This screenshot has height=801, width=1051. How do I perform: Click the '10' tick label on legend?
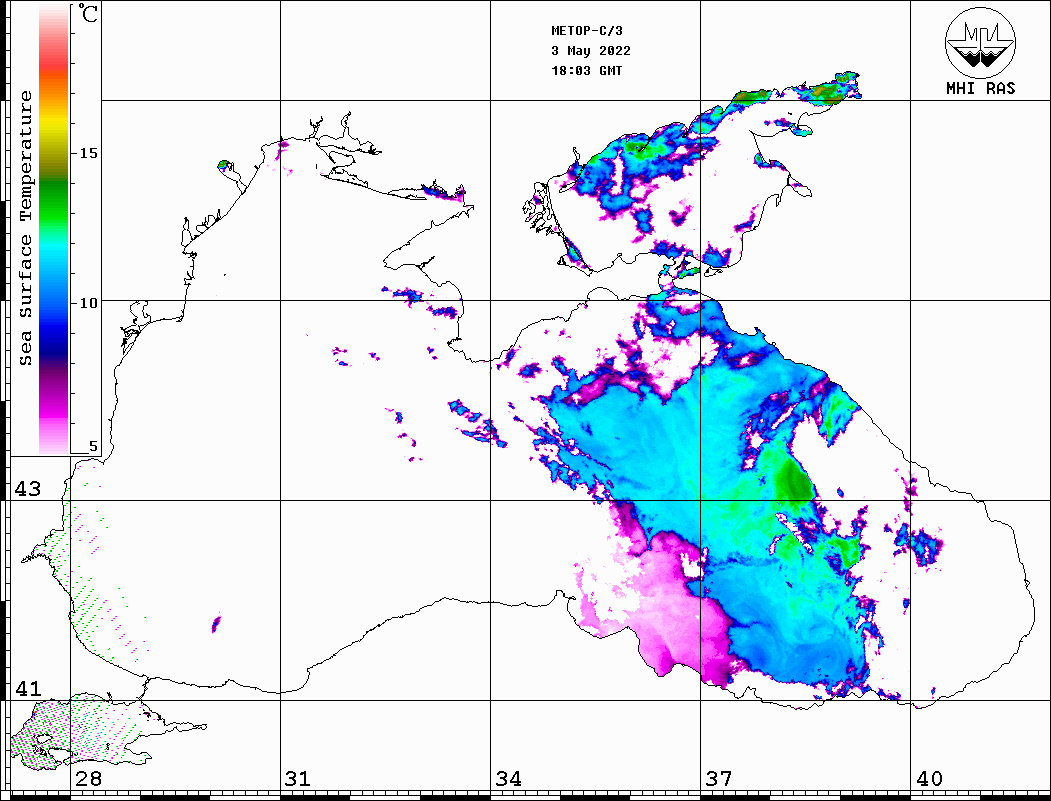pyautogui.click(x=88, y=303)
